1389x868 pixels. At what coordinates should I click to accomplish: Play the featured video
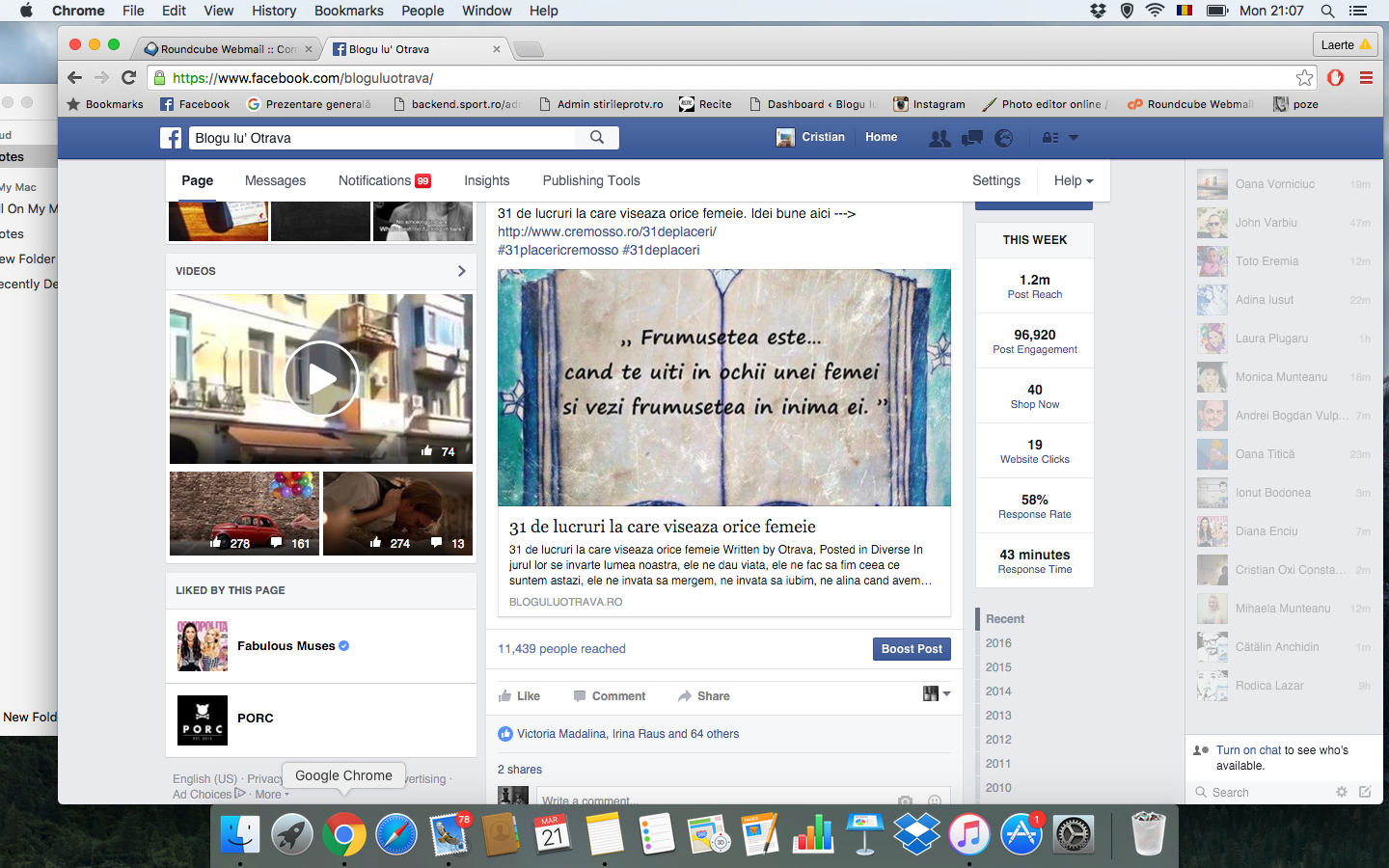point(321,379)
